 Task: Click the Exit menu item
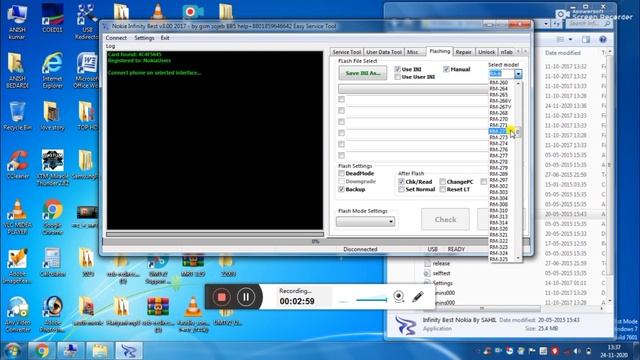coord(165,38)
